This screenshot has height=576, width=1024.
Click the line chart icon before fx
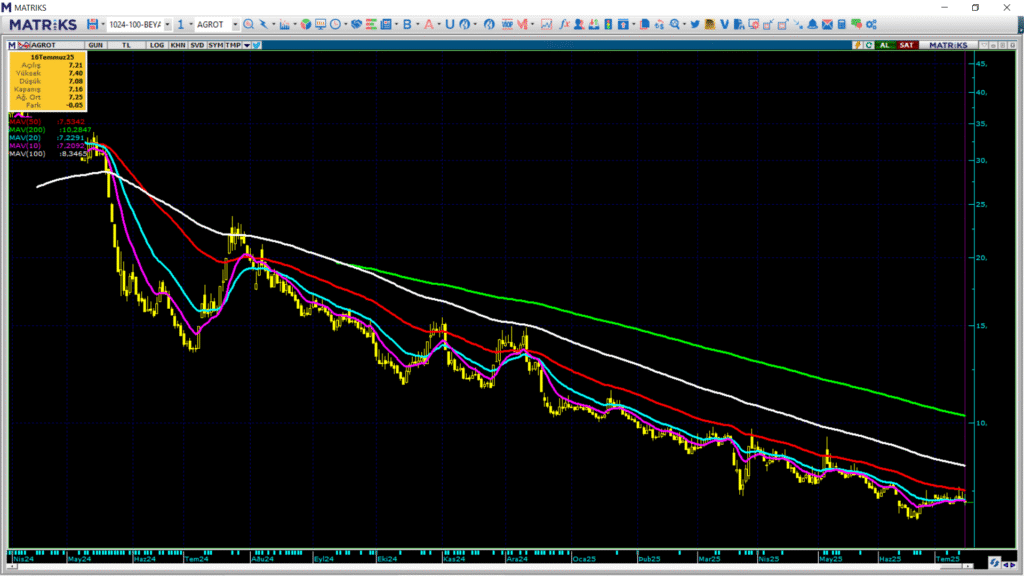coord(547,24)
